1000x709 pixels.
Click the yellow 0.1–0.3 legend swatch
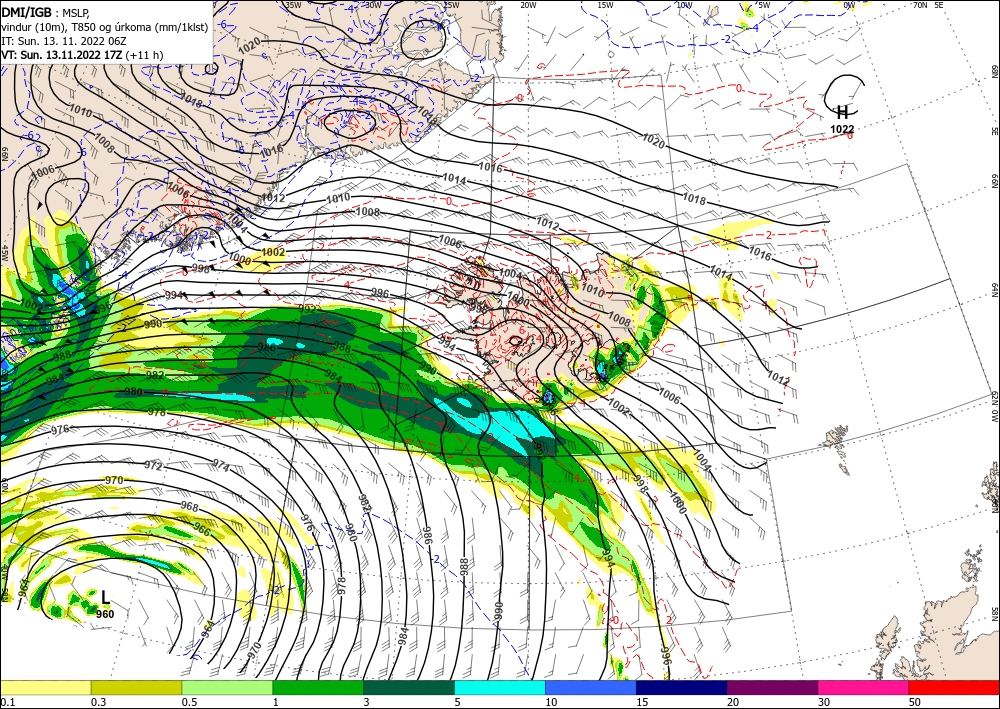pyautogui.click(x=45, y=687)
